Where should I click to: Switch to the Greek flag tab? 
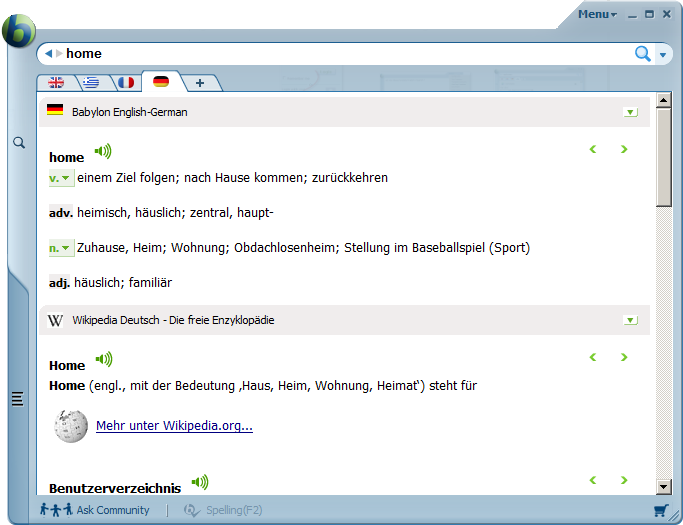click(x=91, y=82)
